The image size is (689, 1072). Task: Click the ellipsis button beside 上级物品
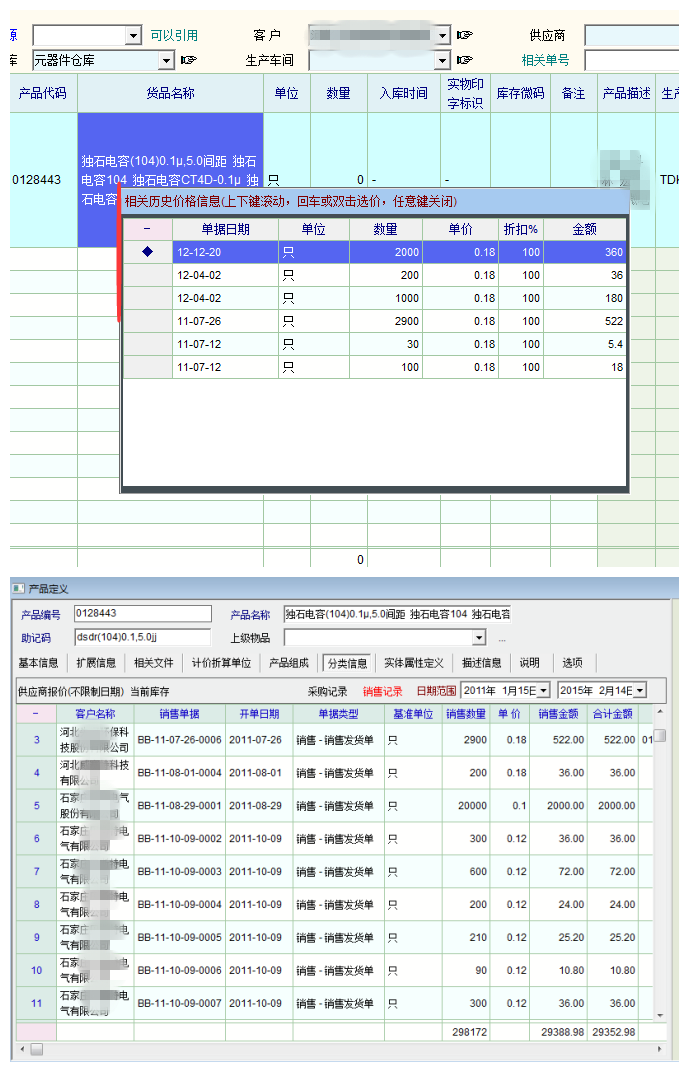[502, 638]
